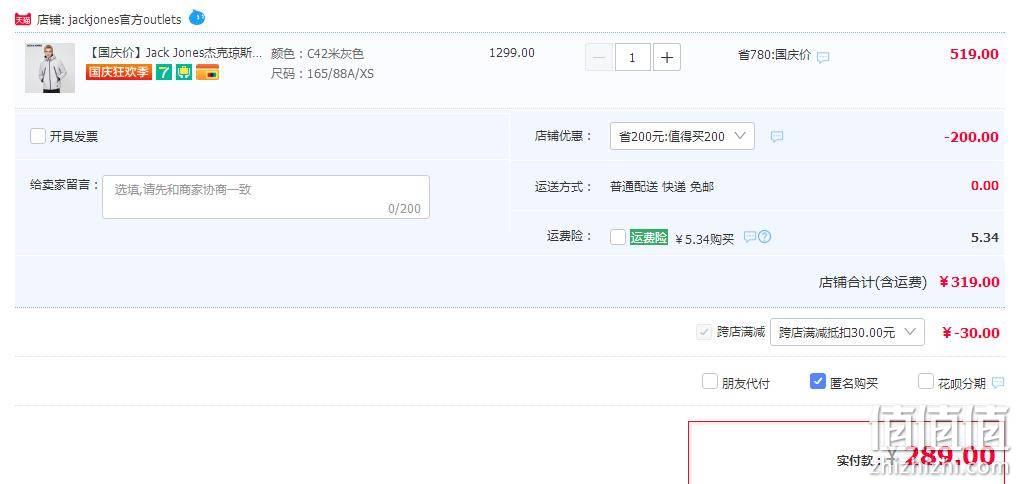Increase quantity with the plus button
The height and width of the screenshot is (484, 1019).
click(667, 58)
